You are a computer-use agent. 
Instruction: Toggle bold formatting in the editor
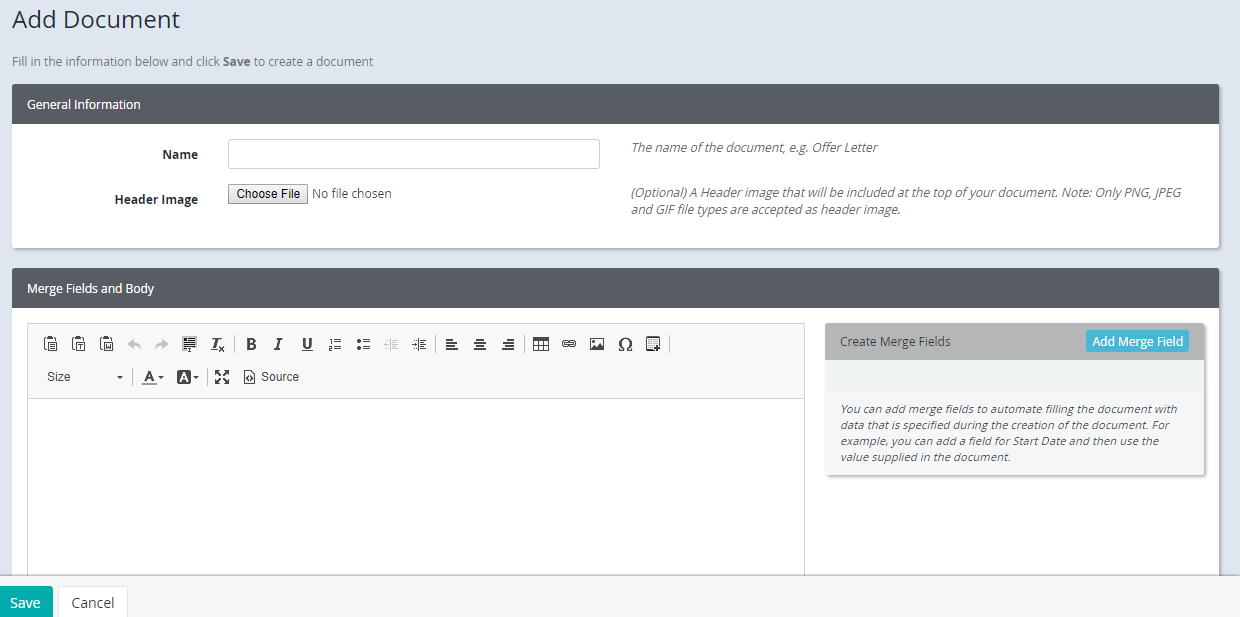[x=251, y=344]
